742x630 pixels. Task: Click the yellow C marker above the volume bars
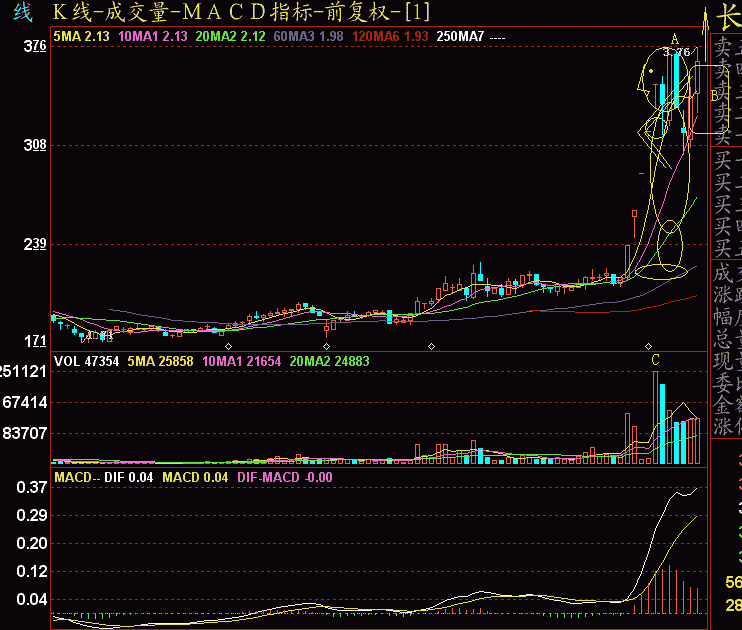coord(656,359)
